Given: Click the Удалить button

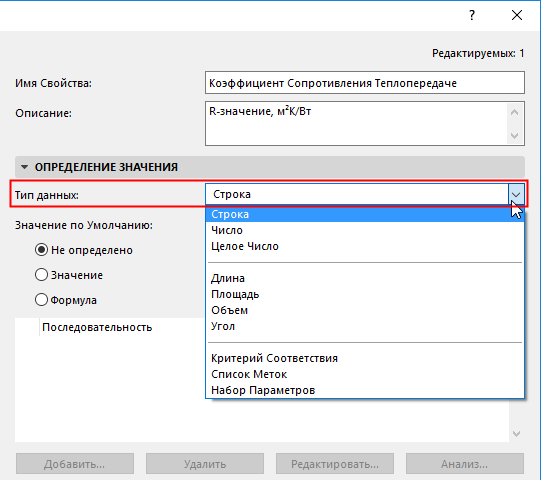Looking at the screenshot, I should tap(205, 464).
